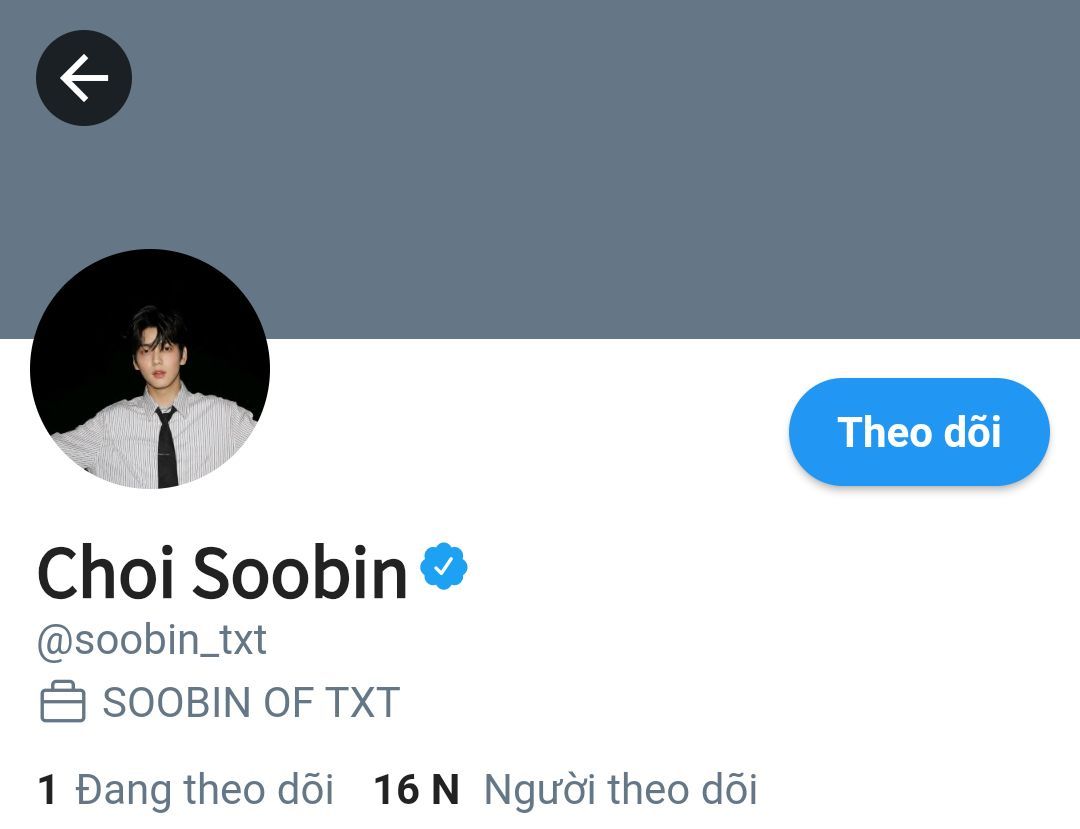The width and height of the screenshot is (1080, 829).
Task: Tap the back arrow icon
Action: [x=84, y=78]
